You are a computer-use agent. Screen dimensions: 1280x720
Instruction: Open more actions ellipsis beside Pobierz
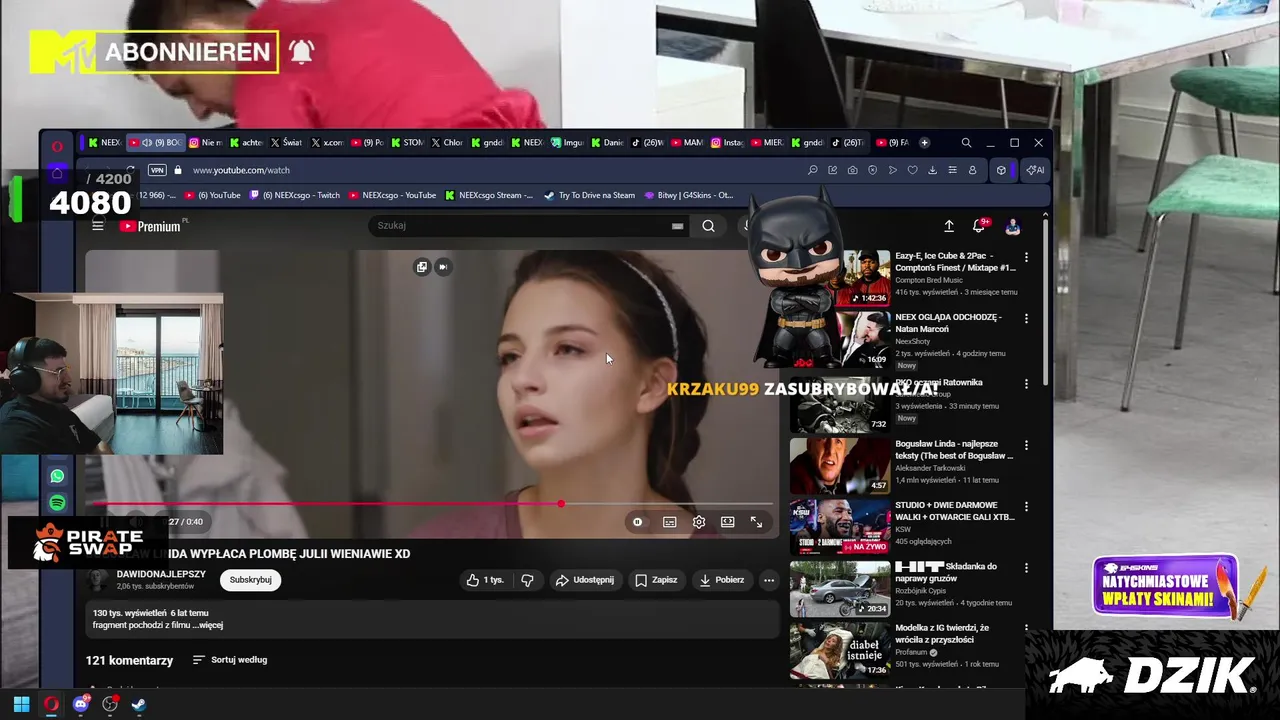tap(769, 580)
